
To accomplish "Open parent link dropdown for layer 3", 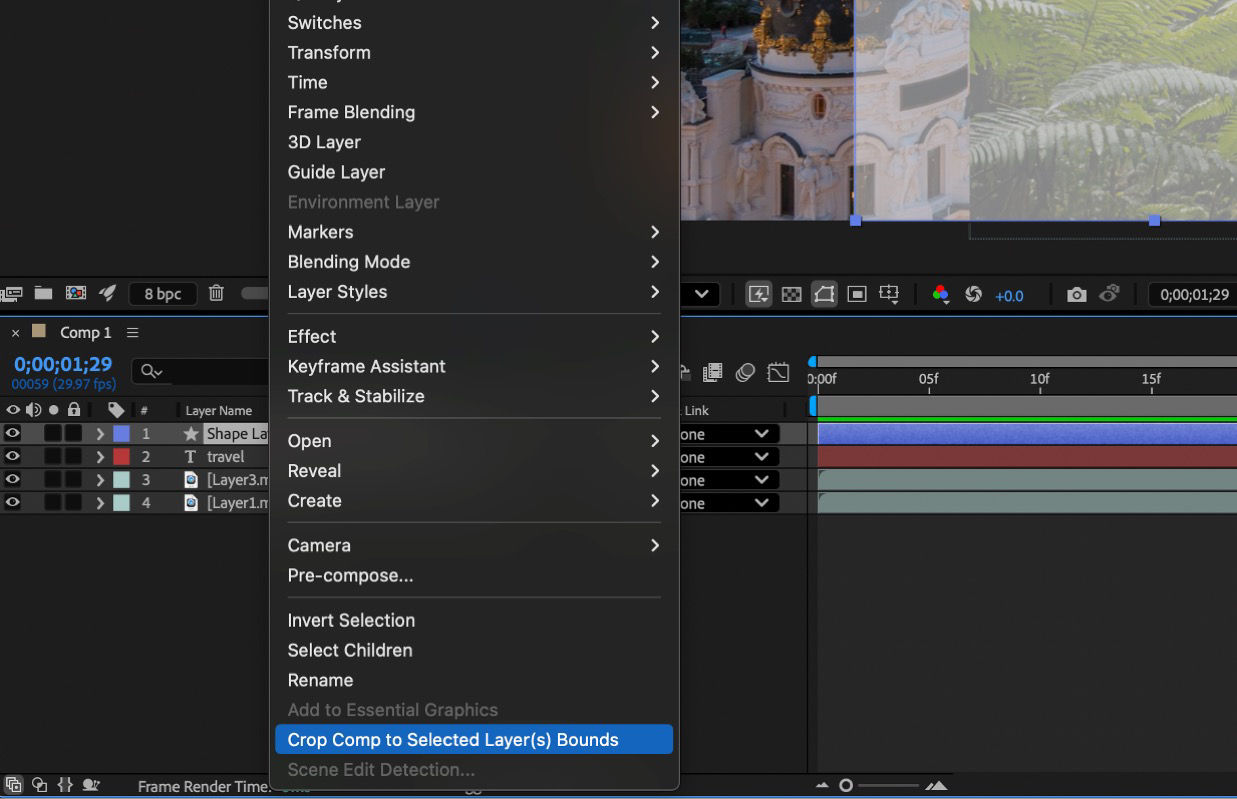I will (x=761, y=480).
